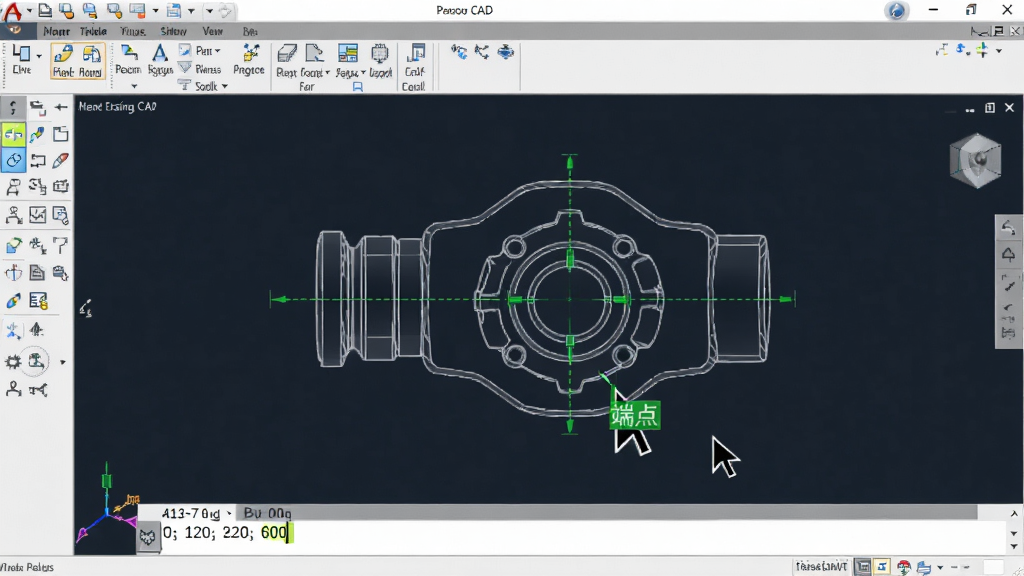Select the gear icon in the left toolbar
1024x576 pixels.
tap(13, 362)
